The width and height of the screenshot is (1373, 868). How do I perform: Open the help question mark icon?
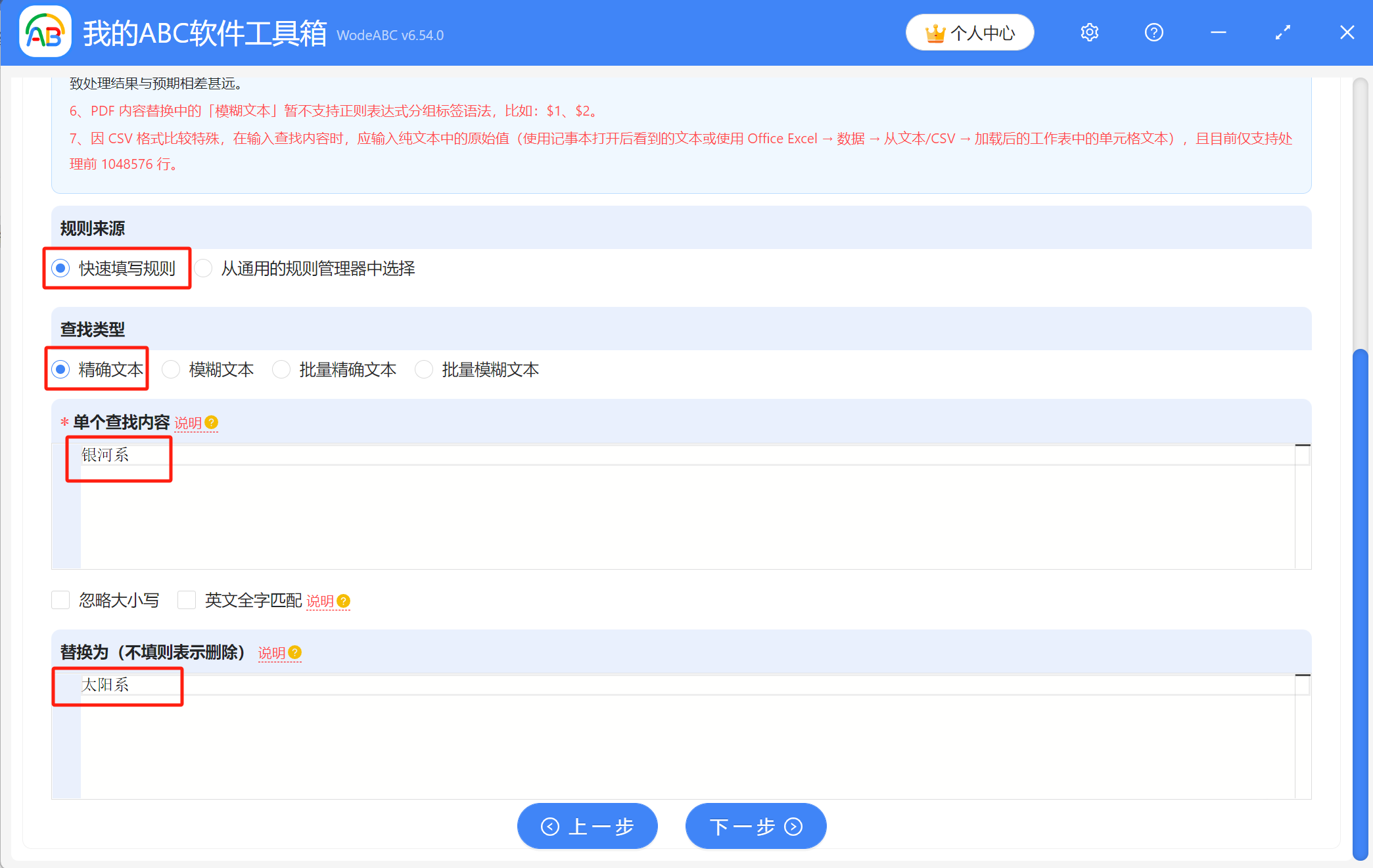pos(1153,32)
